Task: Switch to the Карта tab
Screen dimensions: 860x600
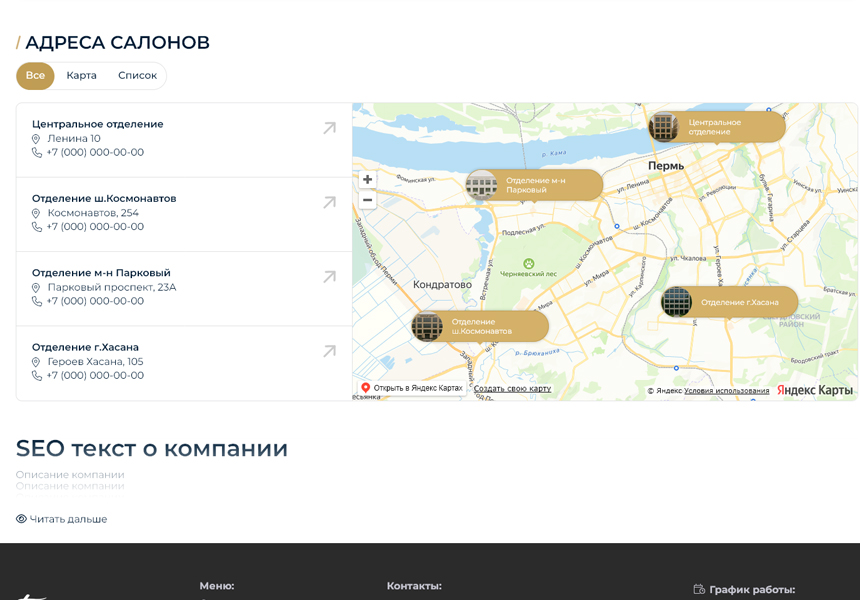Action: (x=81, y=76)
